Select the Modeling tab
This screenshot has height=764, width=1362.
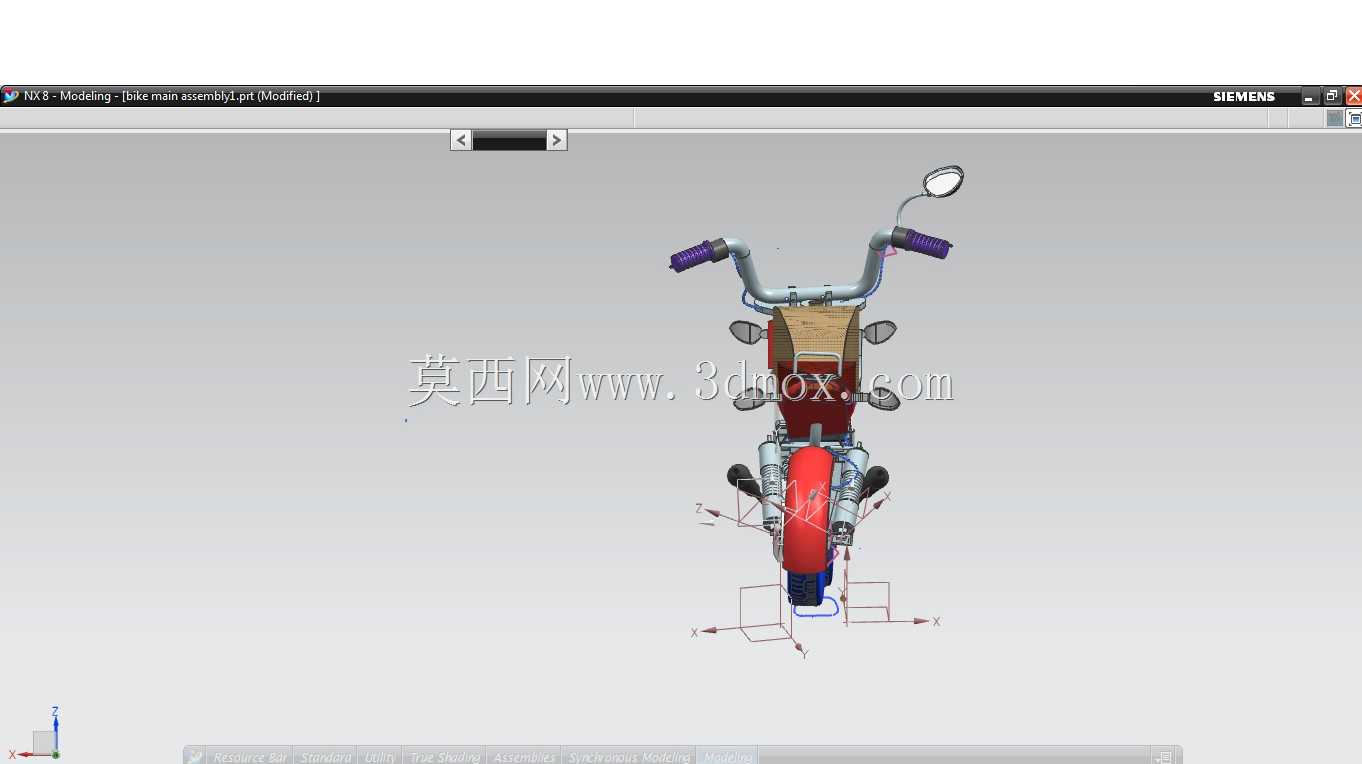(728, 757)
